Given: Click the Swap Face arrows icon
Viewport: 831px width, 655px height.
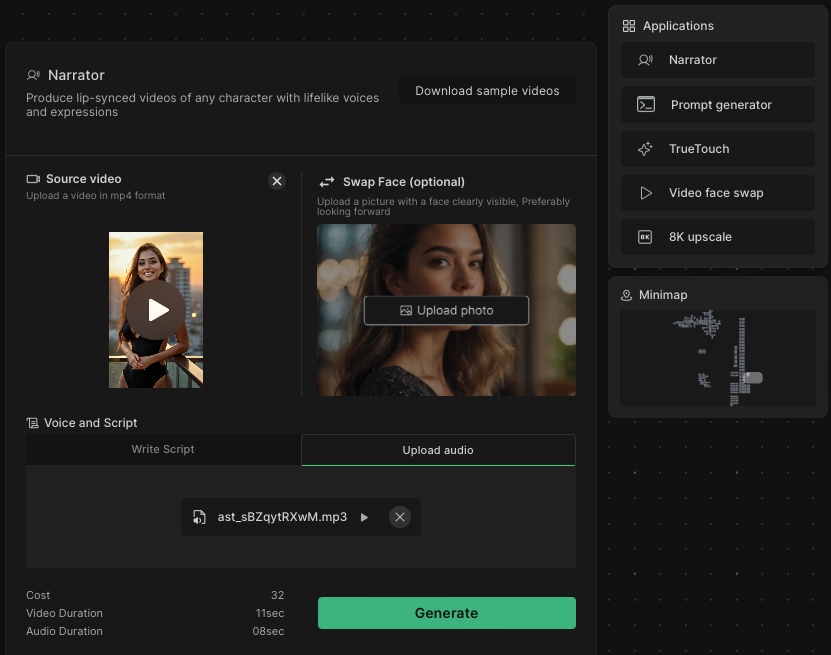Looking at the screenshot, I should [x=326, y=182].
